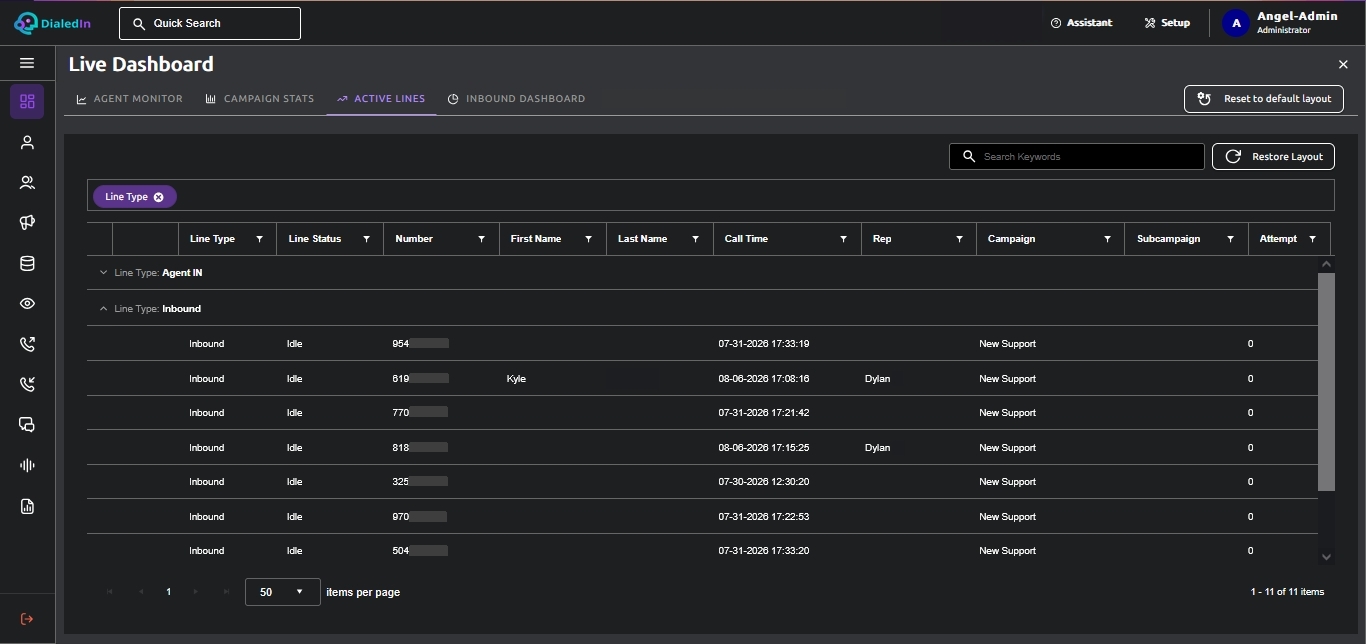Open the dashboard grid icon in sidebar
Viewport: 1366px width, 644px height.
tap(27, 101)
